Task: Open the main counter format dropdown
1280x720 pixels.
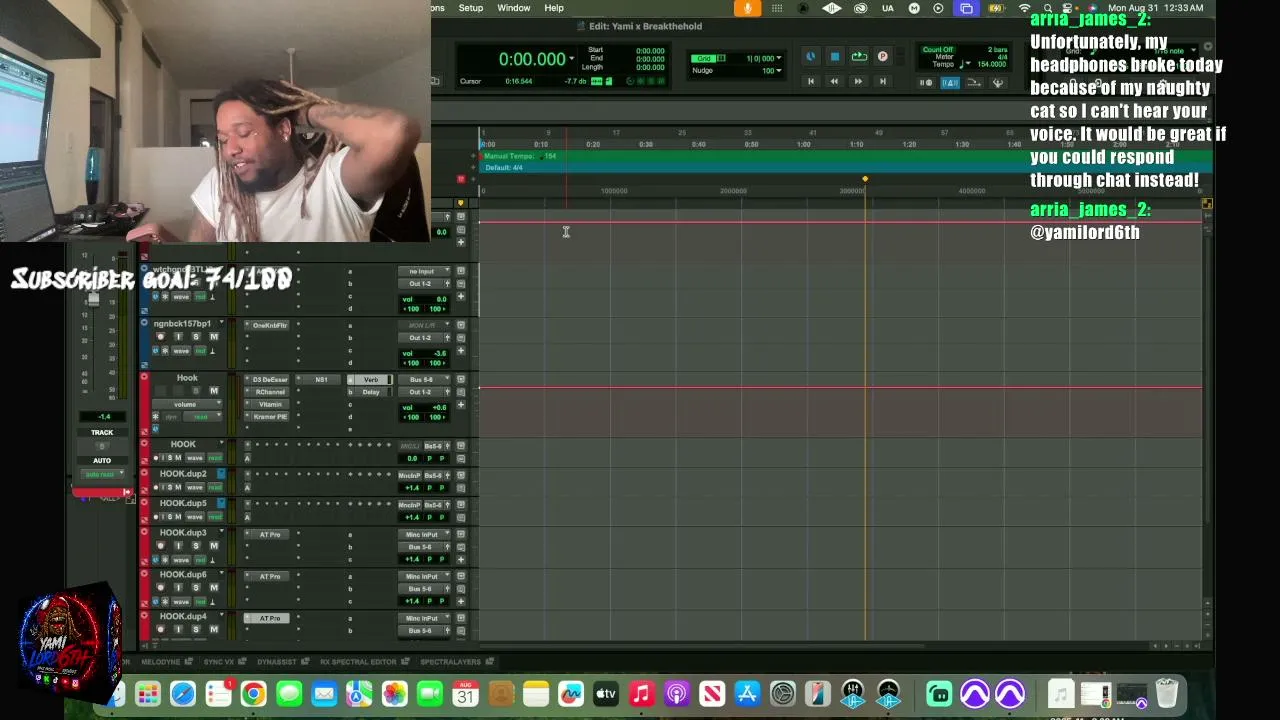Action: click(x=572, y=59)
